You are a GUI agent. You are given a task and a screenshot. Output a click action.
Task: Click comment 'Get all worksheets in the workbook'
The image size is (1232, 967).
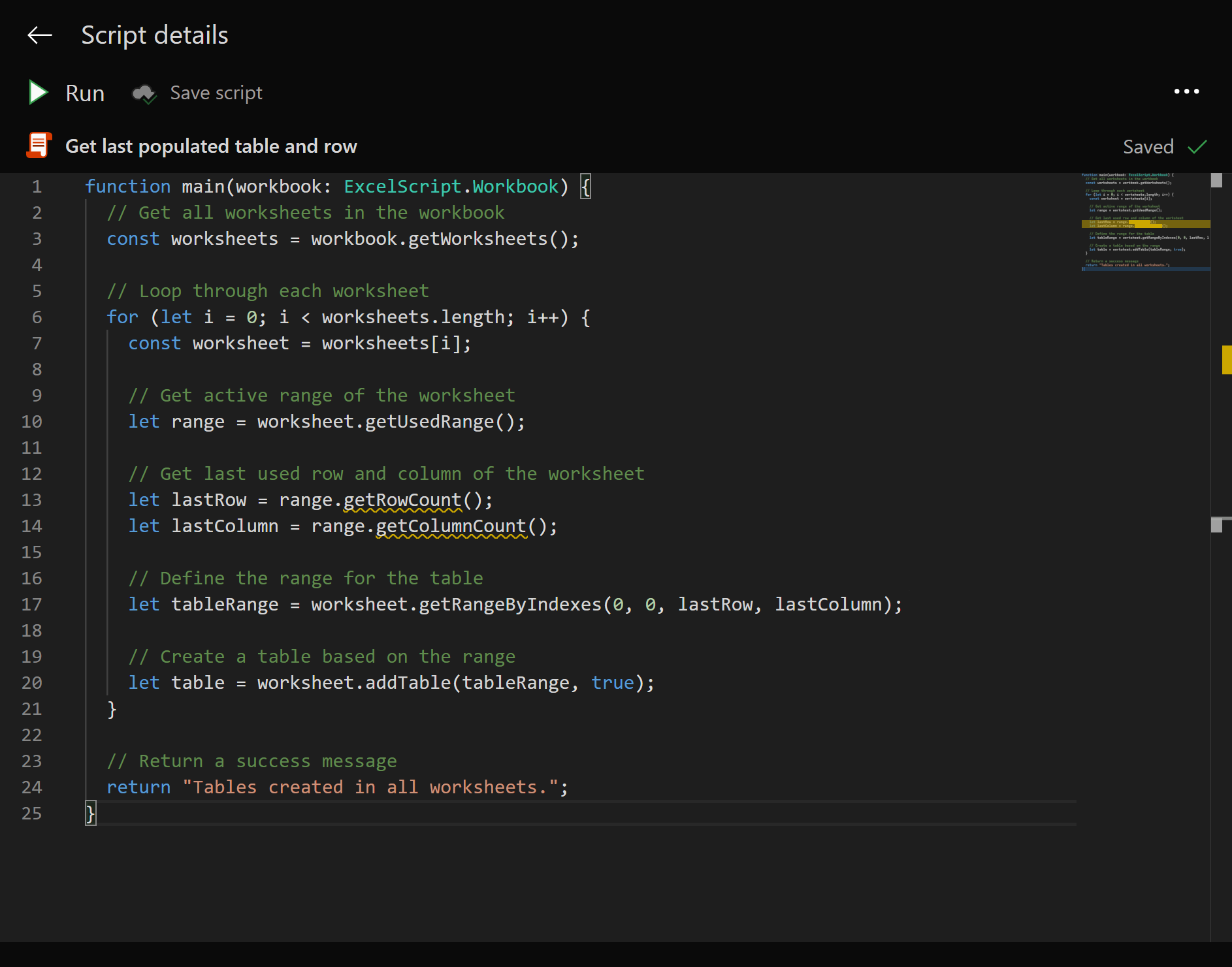click(306, 213)
